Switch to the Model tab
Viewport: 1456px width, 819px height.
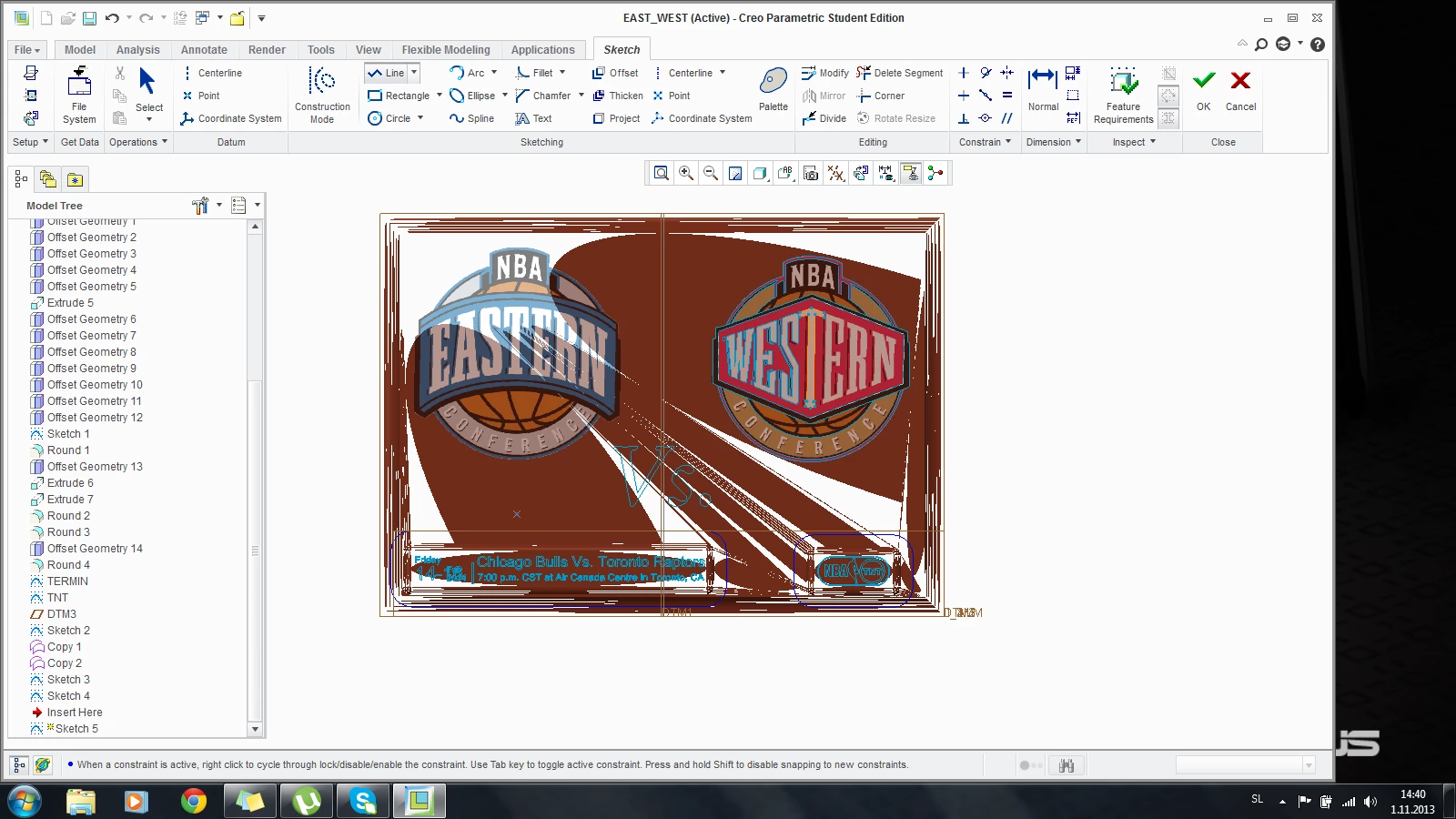tap(80, 50)
